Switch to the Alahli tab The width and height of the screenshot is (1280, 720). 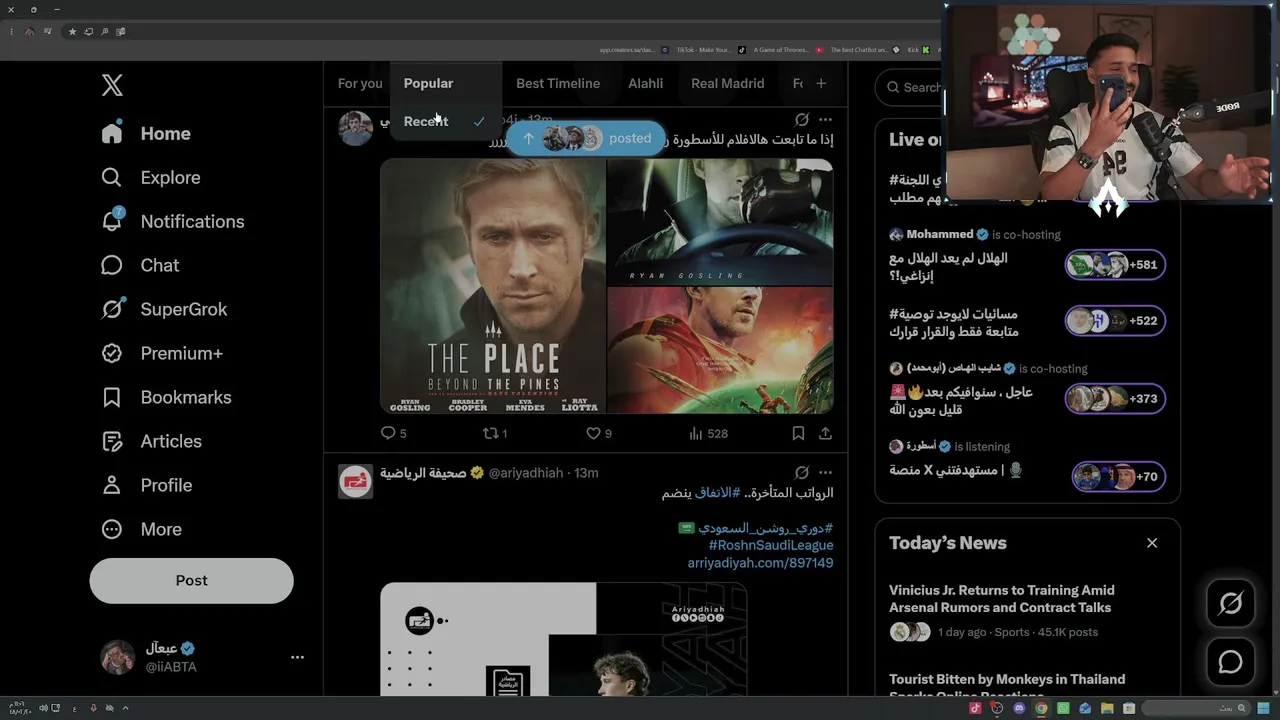646,83
